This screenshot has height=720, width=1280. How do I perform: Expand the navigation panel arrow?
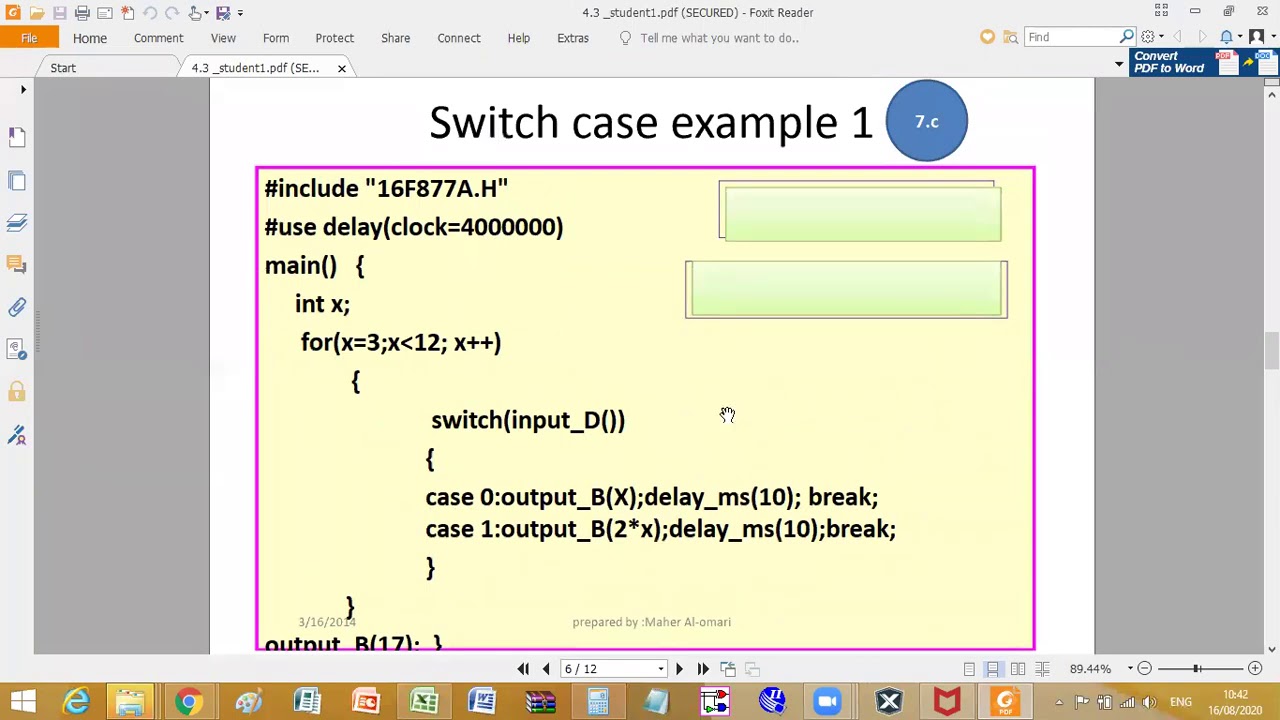coord(23,90)
